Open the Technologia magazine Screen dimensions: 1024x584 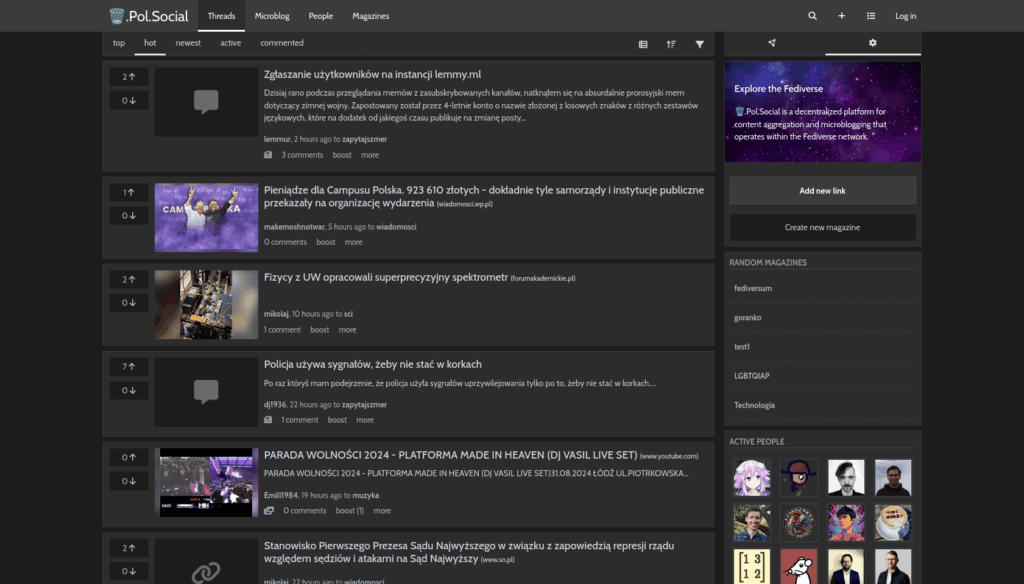[x=754, y=405]
